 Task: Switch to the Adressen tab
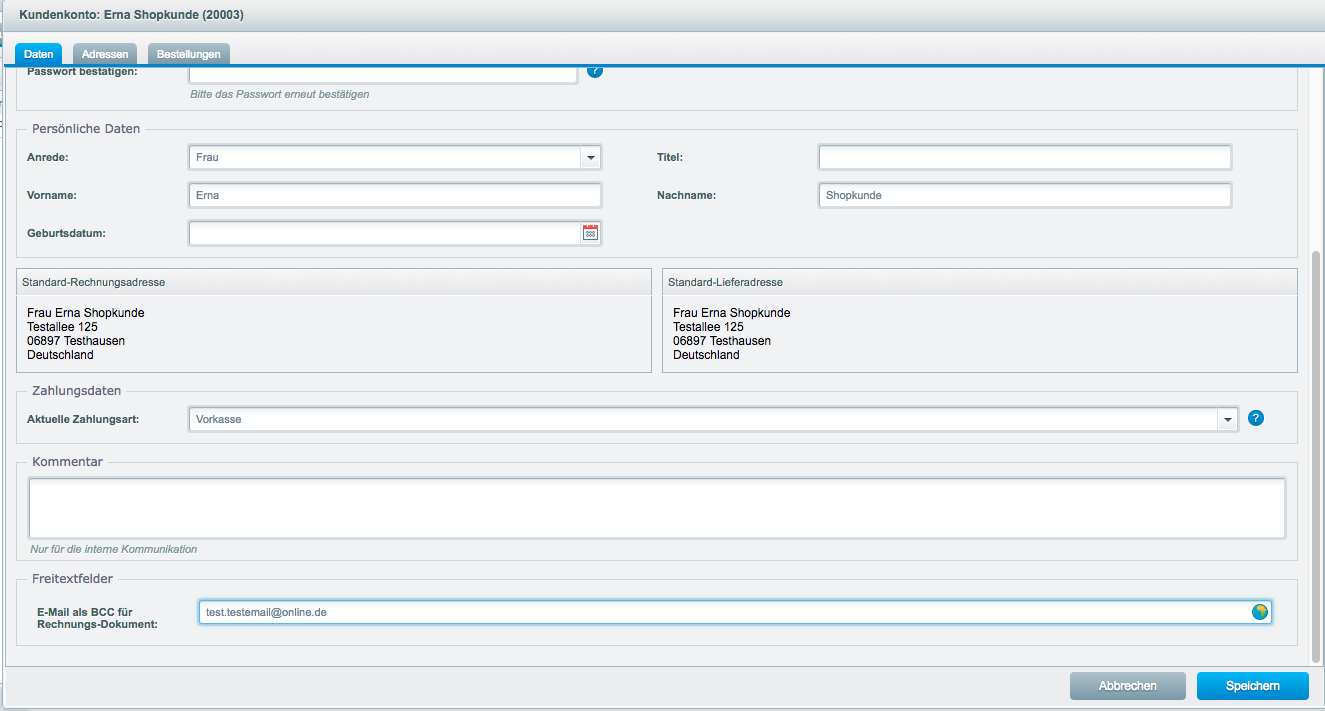tap(105, 54)
